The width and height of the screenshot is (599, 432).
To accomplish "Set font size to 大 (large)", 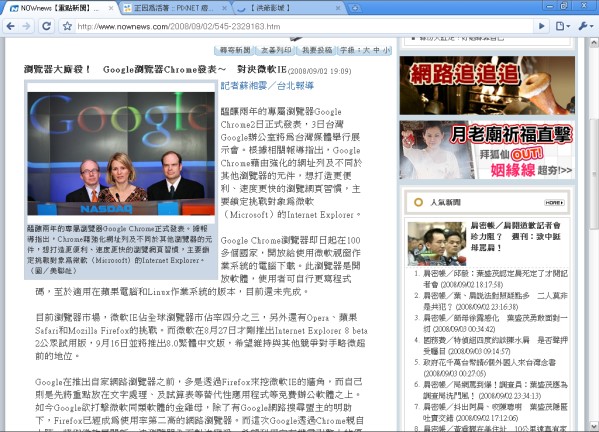I will 366,50.
